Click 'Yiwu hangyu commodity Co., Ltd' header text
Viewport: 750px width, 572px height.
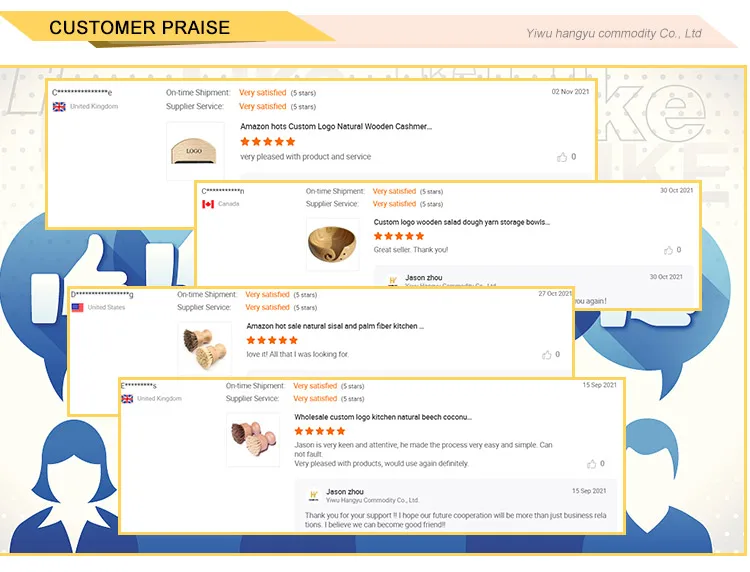(613, 34)
